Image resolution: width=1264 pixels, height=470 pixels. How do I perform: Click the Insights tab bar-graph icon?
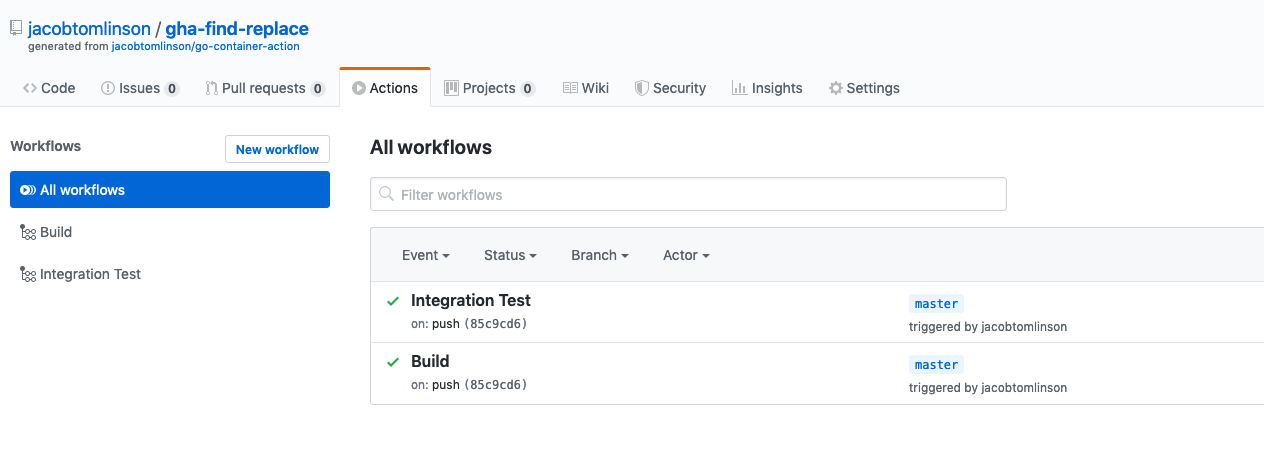[x=739, y=88]
